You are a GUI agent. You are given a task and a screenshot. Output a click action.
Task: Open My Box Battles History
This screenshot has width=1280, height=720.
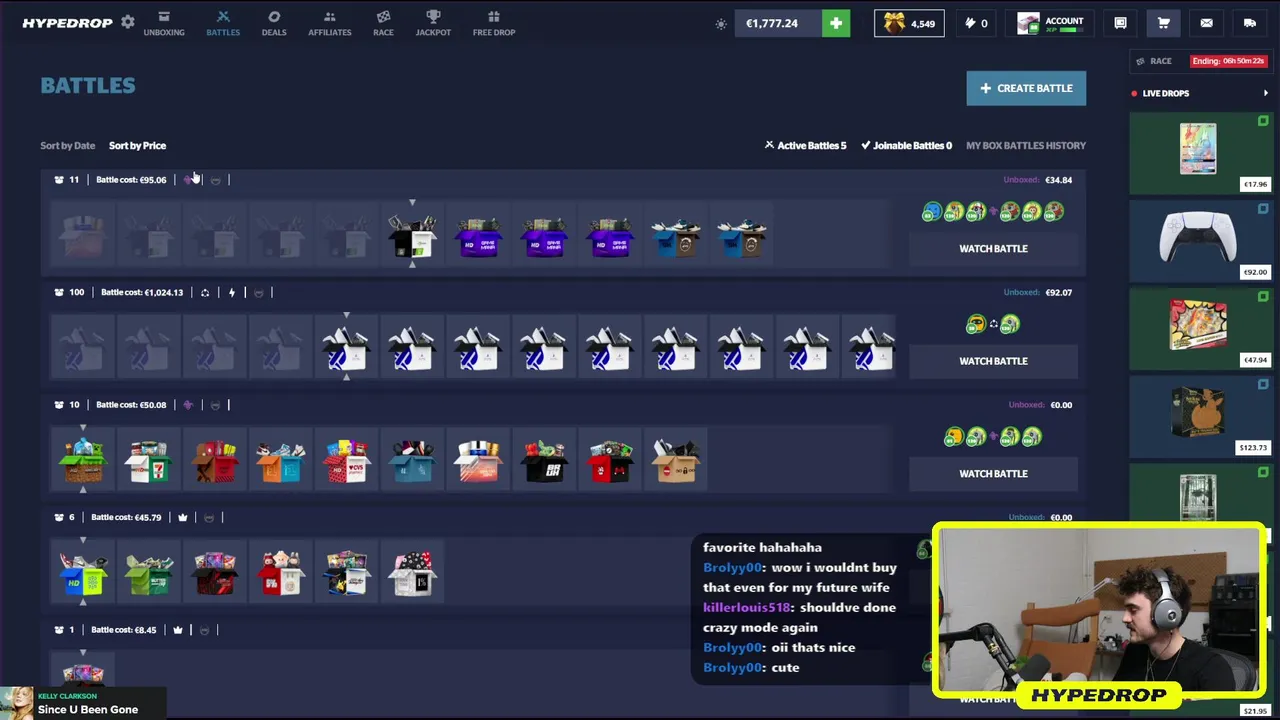click(1026, 146)
